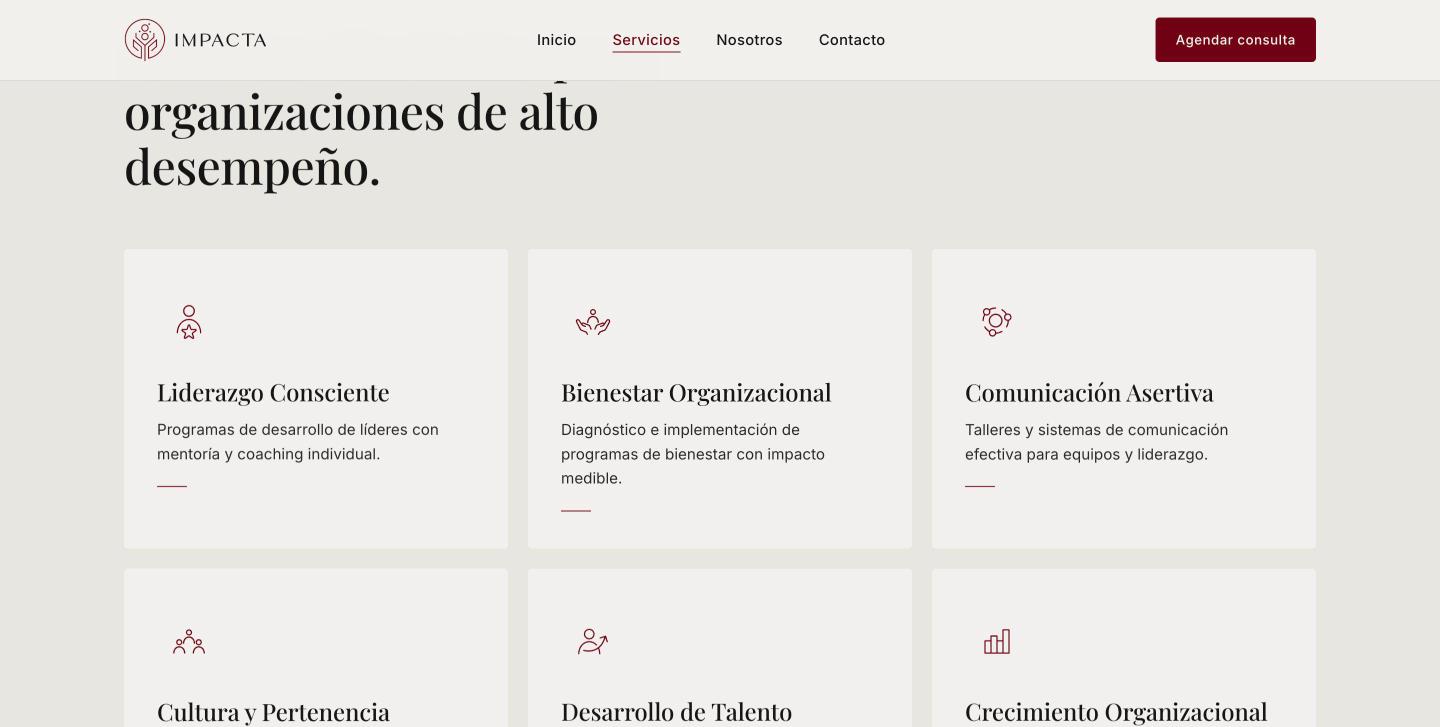Screen dimensions: 1440x727
Task: Select the Comunicación Asertiva heading
Action: 1089,392
